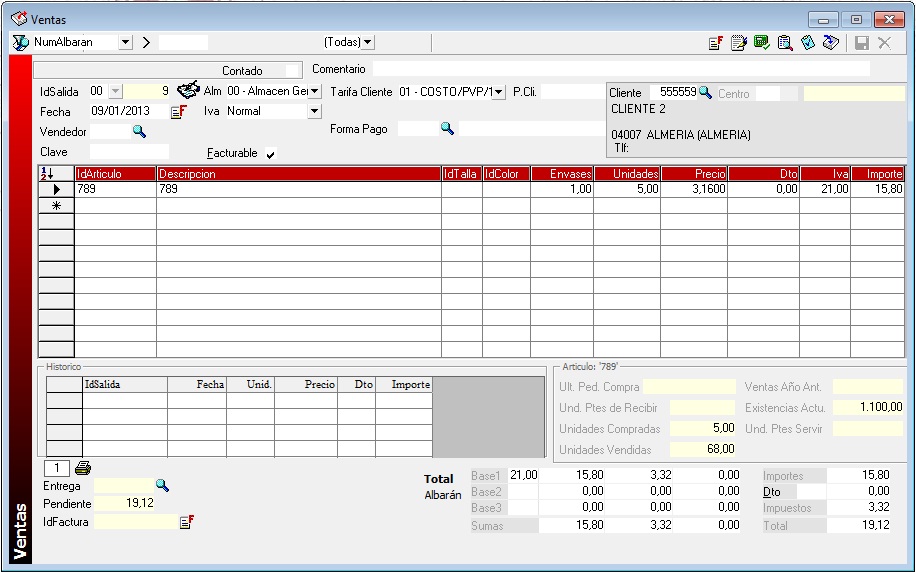Click the IdArticulo column header
Image resolution: width=916 pixels, height=572 pixels.
pos(116,174)
